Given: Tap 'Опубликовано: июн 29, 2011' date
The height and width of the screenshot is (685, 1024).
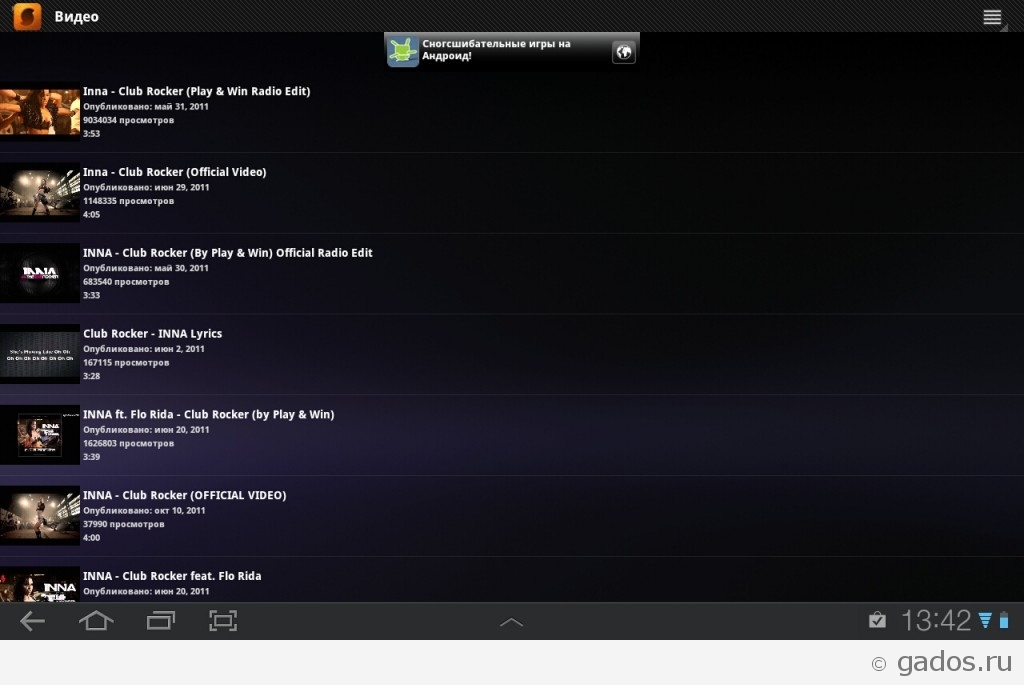Looking at the screenshot, I should pyautogui.click(x=146, y=187).
